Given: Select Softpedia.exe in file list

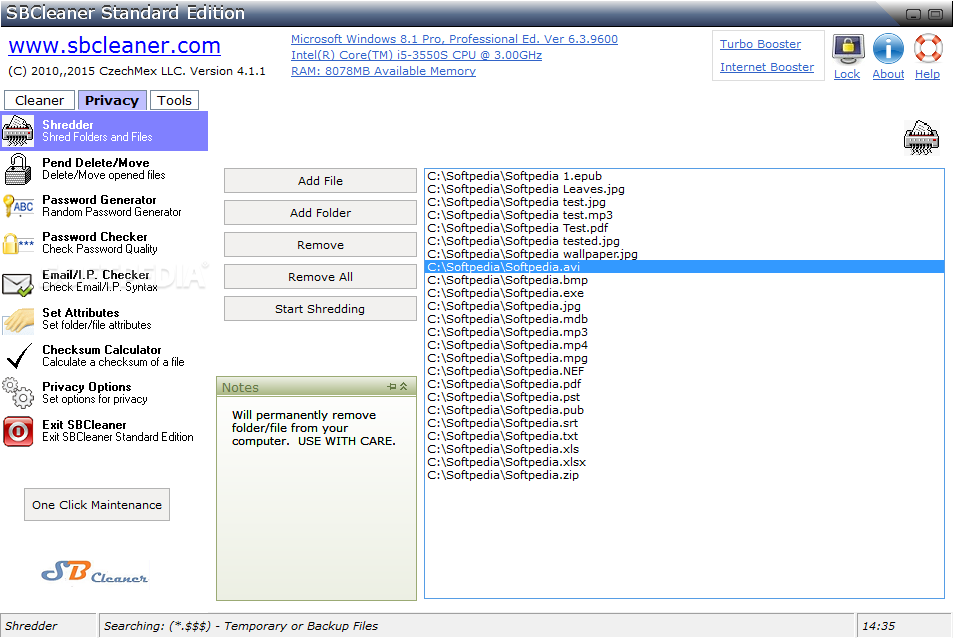Looking at the screenshot, I should click(x=684, y=293).
